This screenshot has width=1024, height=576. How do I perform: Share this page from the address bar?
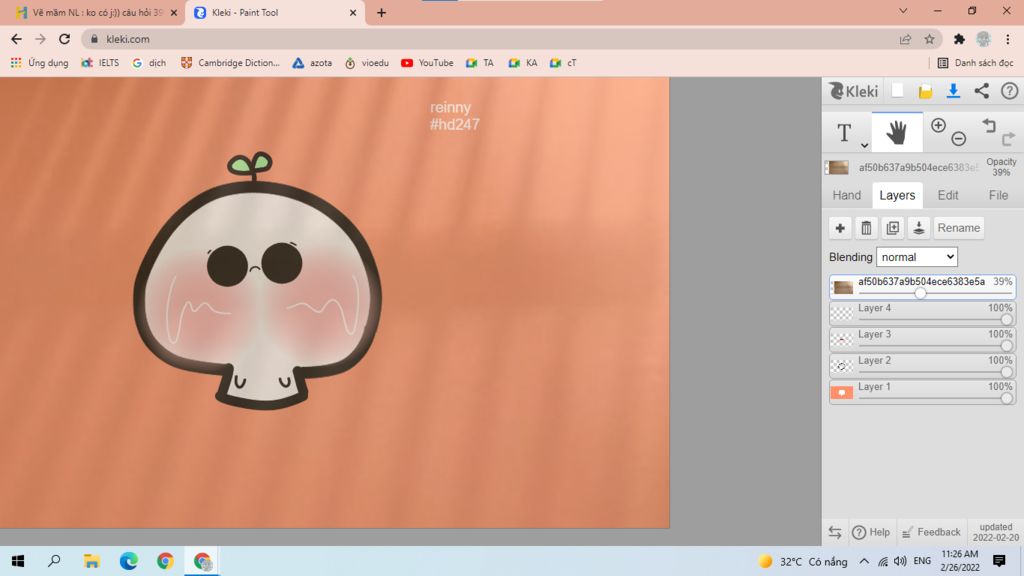point(905,39)
